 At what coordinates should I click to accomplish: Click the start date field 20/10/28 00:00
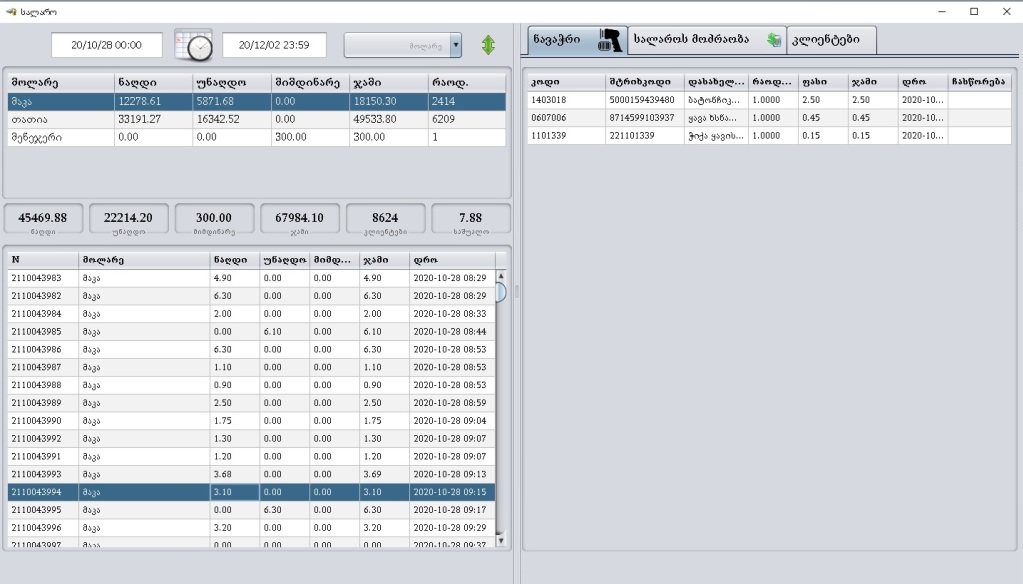point(108,45)
